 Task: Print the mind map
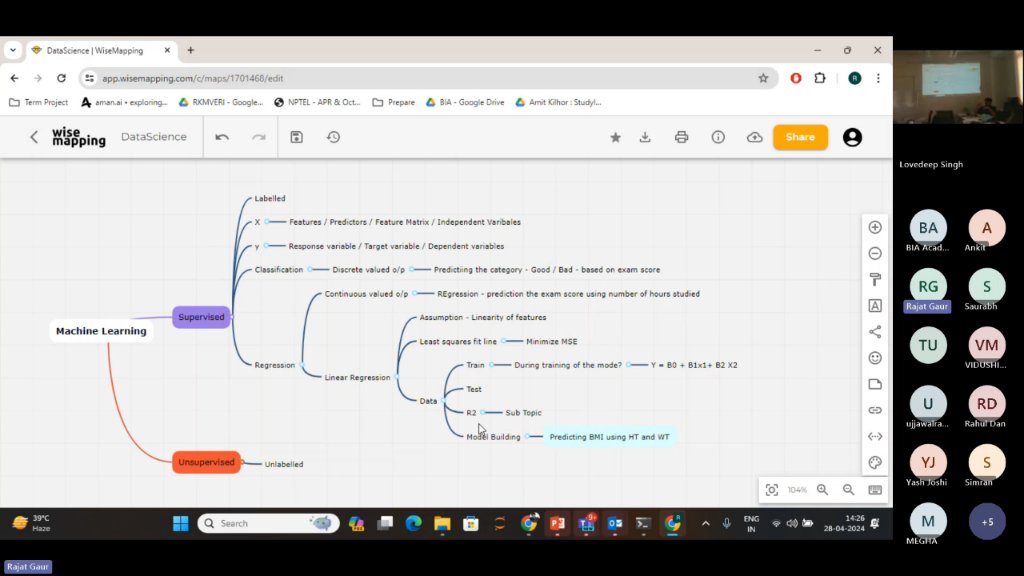[x=682, y=137]
